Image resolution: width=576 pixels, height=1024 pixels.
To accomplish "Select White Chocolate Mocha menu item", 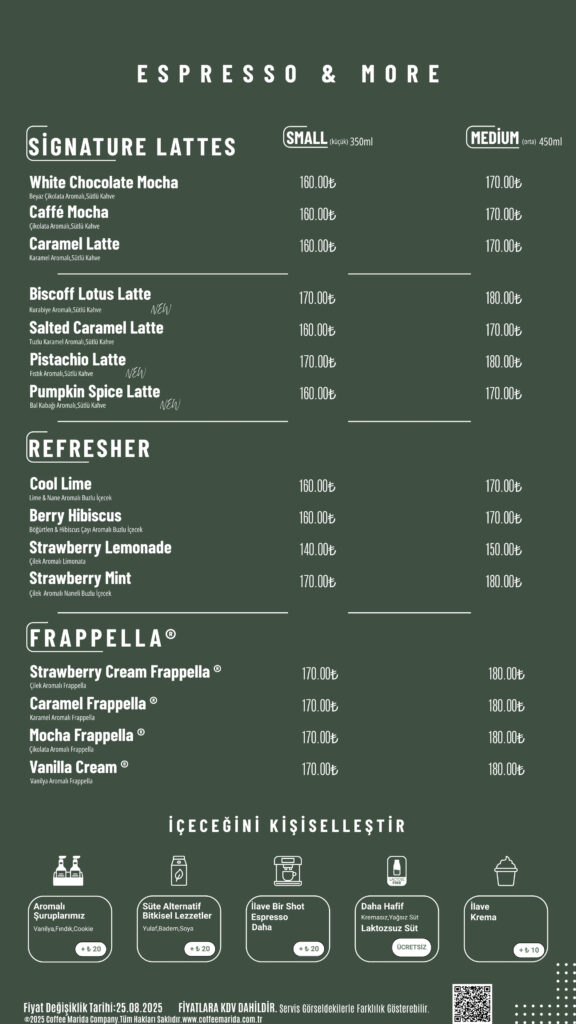I will click(104, 182).
